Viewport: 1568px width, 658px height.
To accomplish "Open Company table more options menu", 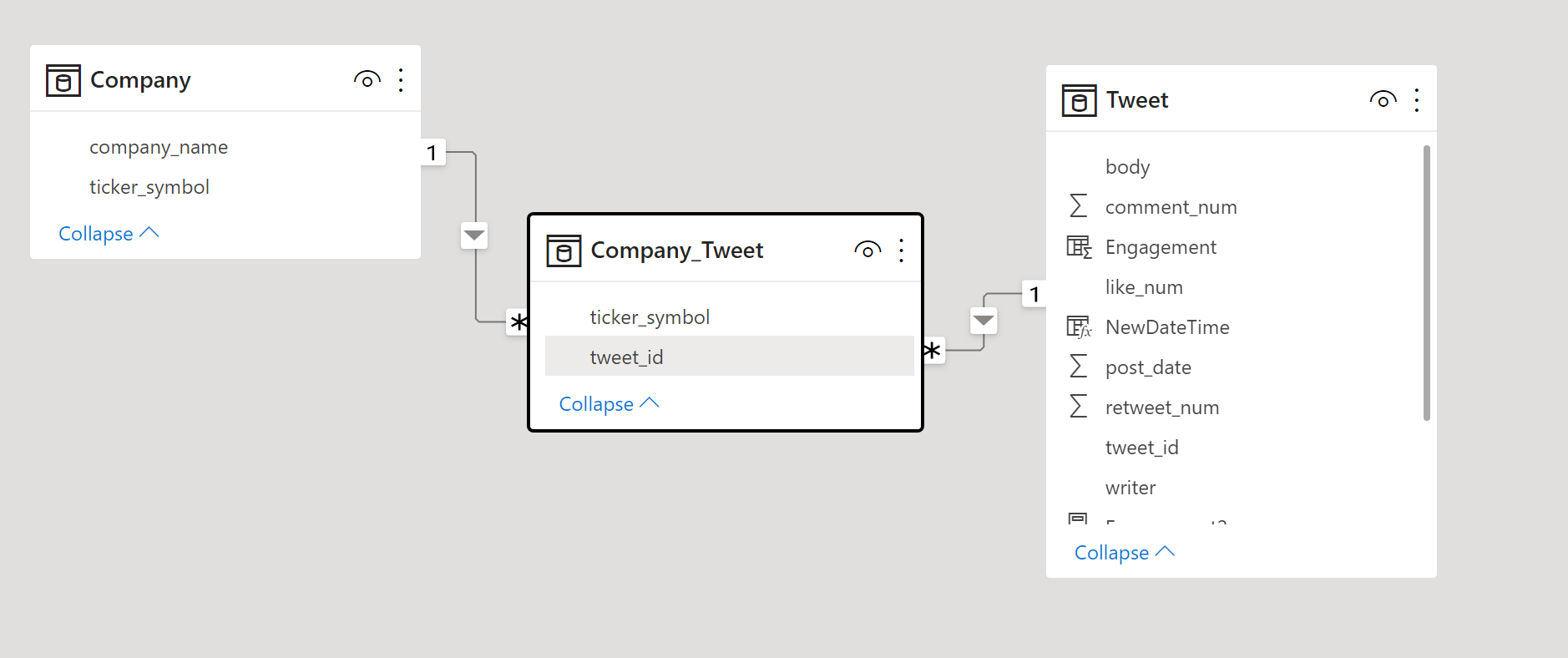I will (401, 80).
